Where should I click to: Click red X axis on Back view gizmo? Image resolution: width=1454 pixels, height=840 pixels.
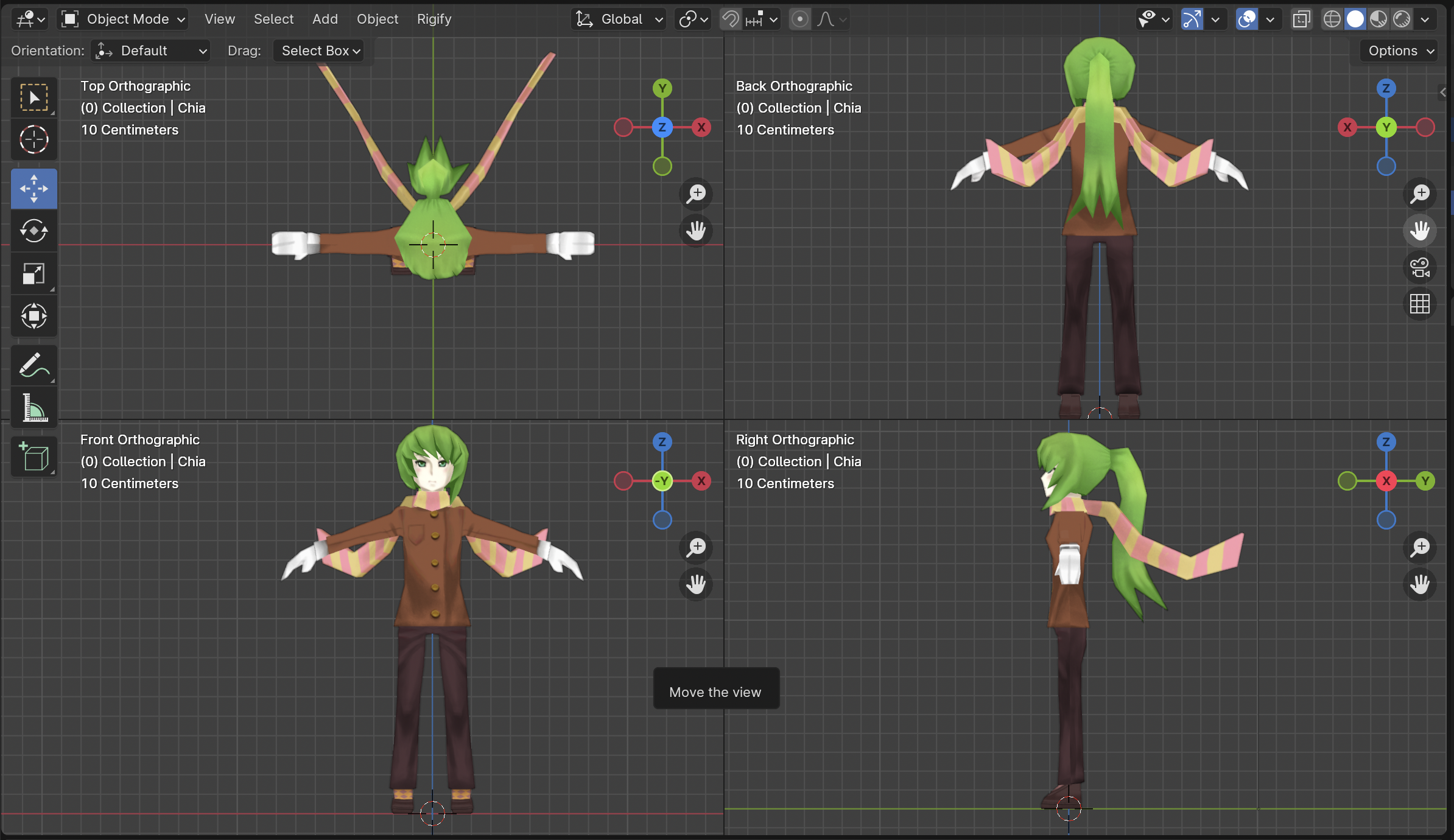click(1347, 127)
